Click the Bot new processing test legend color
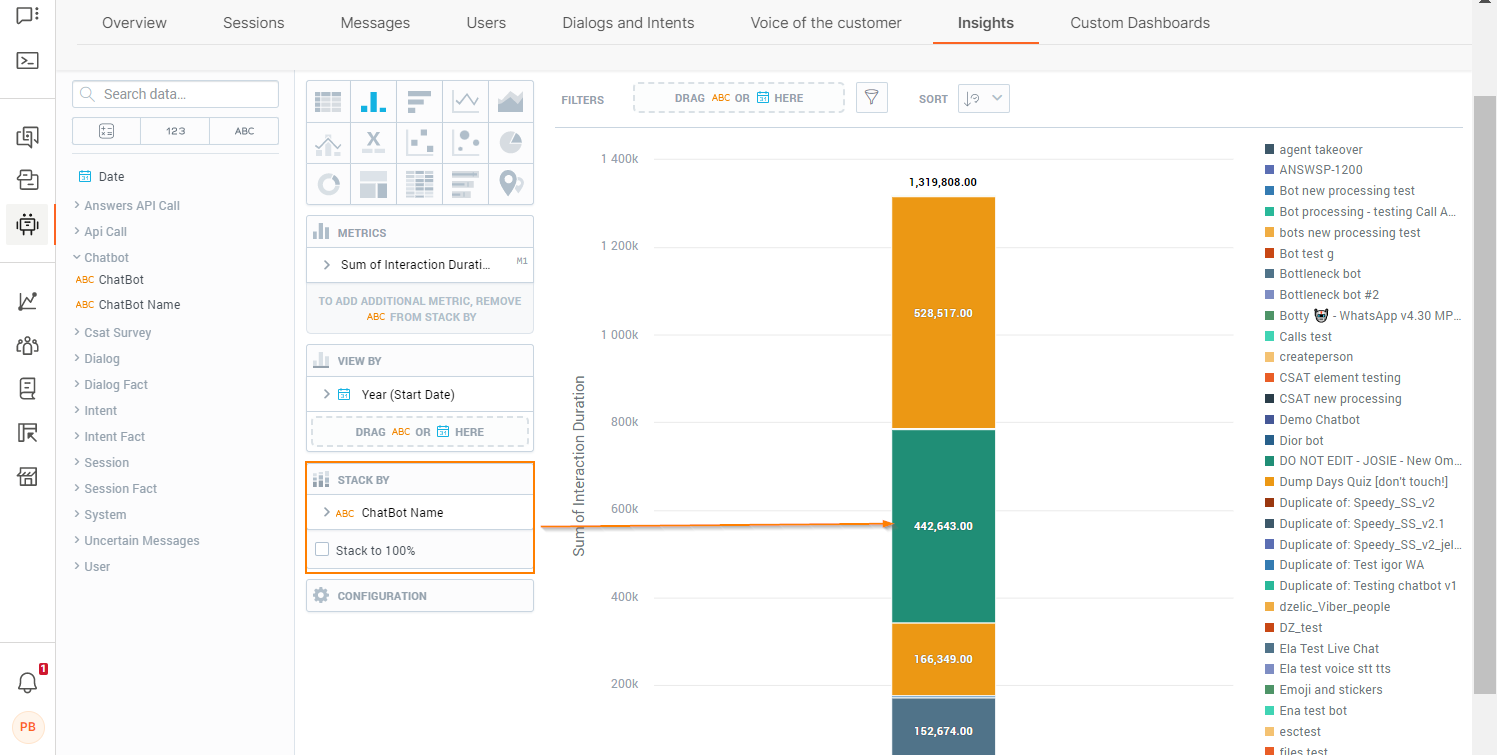 1270,190
